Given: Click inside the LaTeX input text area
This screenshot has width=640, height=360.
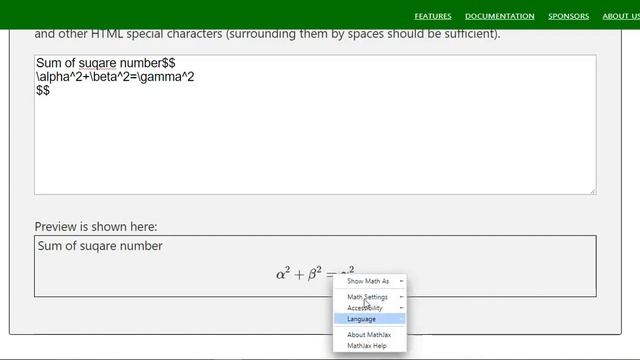Looking at the screenshot, I should (315, 124).
